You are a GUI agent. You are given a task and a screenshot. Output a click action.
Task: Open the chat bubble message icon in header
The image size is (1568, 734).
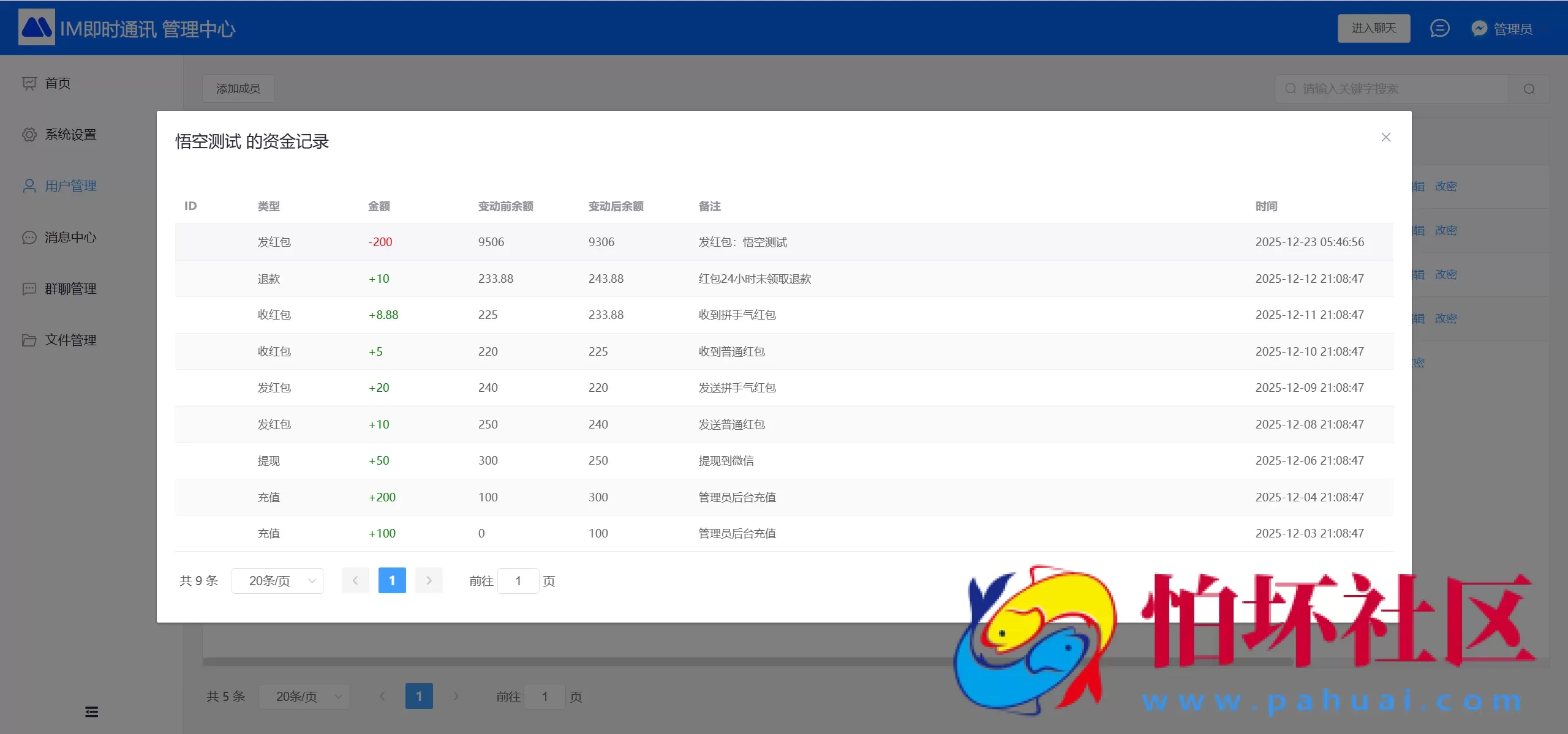tap(1439, 28)
